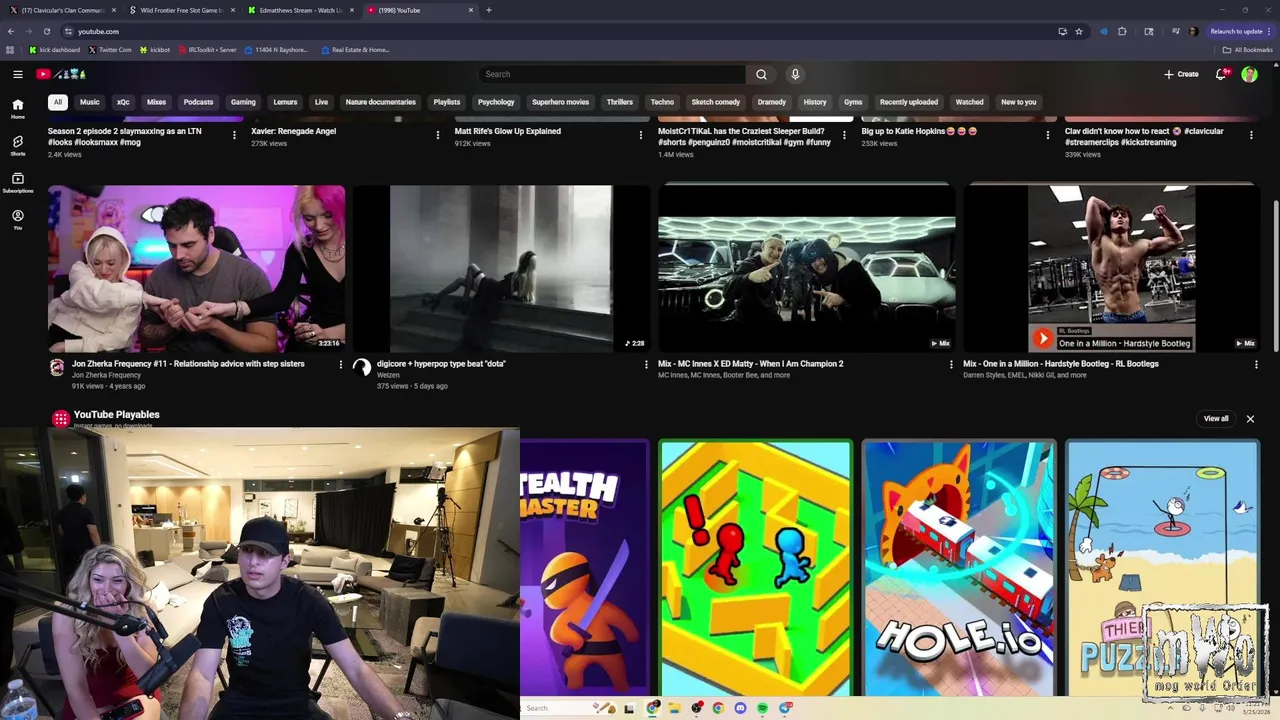Click View all for Playables
Viewport: 1280px width, 720px height.
pyautogui.click(x=1216, y=419)
